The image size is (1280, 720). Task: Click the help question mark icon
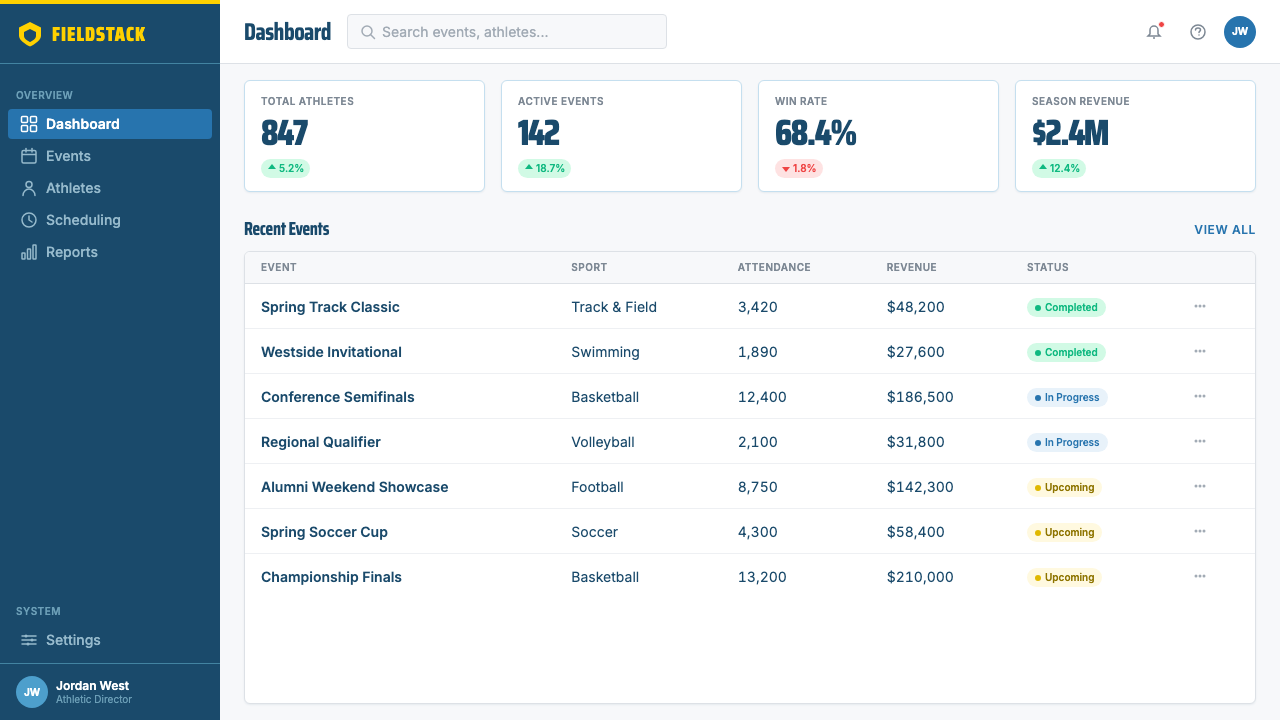pyautogui.click(x=1198, y=32)
